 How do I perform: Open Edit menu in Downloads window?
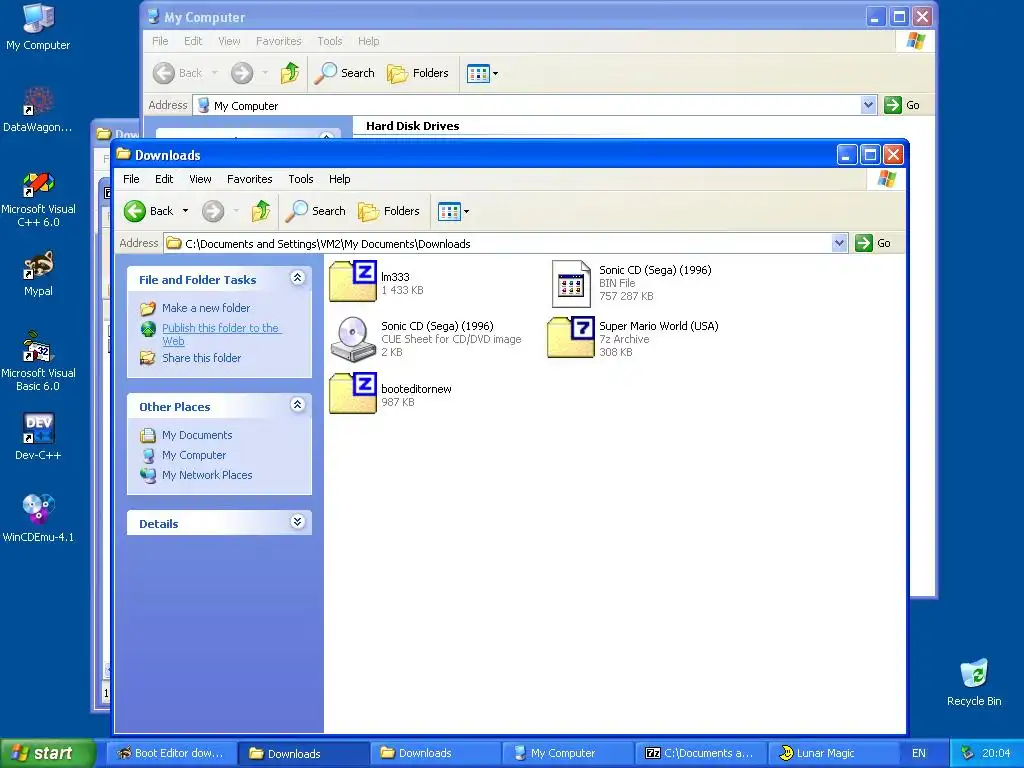[x=164, y=179]
